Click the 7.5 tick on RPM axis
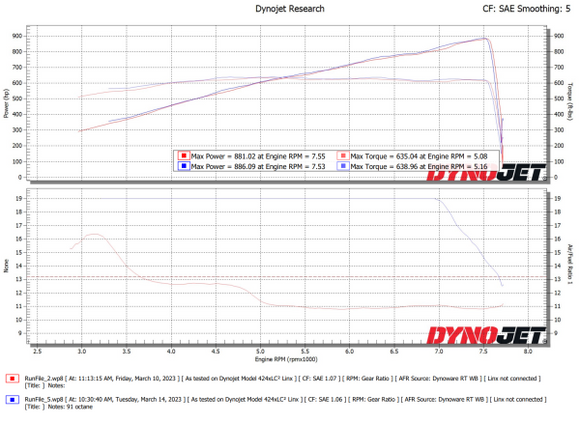The image size is (580, 423). pyautogui.click(x=483, y=351)
